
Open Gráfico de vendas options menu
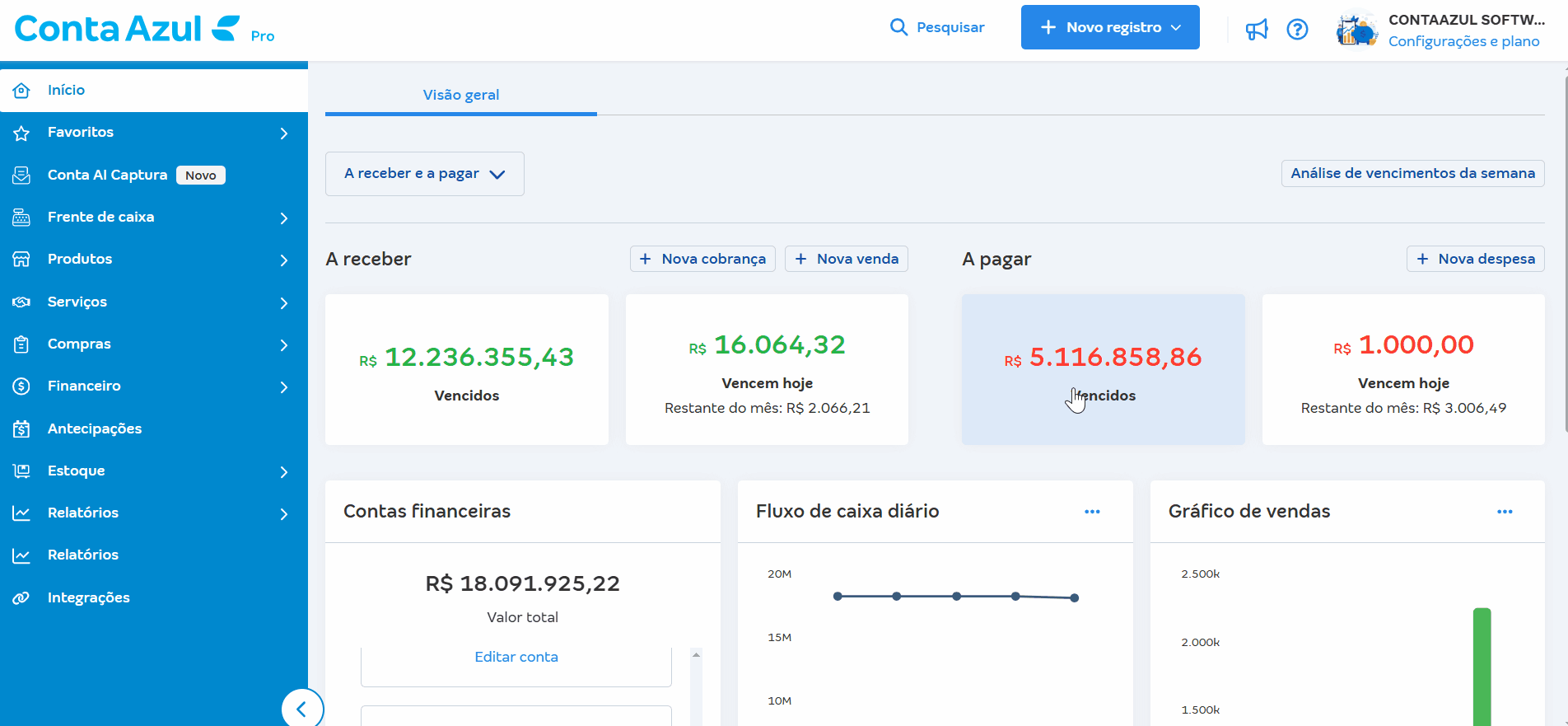click(1505, 512)
